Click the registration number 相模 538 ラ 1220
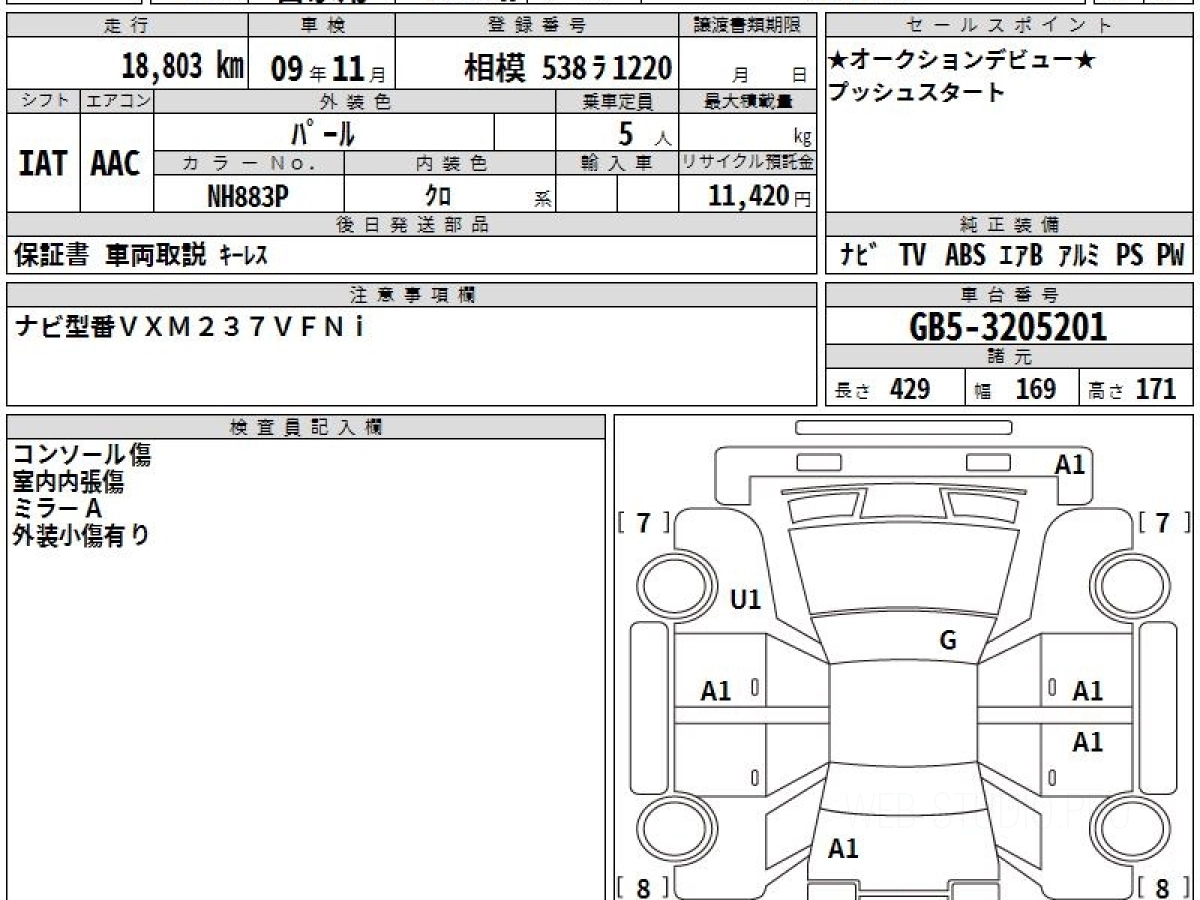The height and width of the screenshot is (900, 1200). click(568, 68)
